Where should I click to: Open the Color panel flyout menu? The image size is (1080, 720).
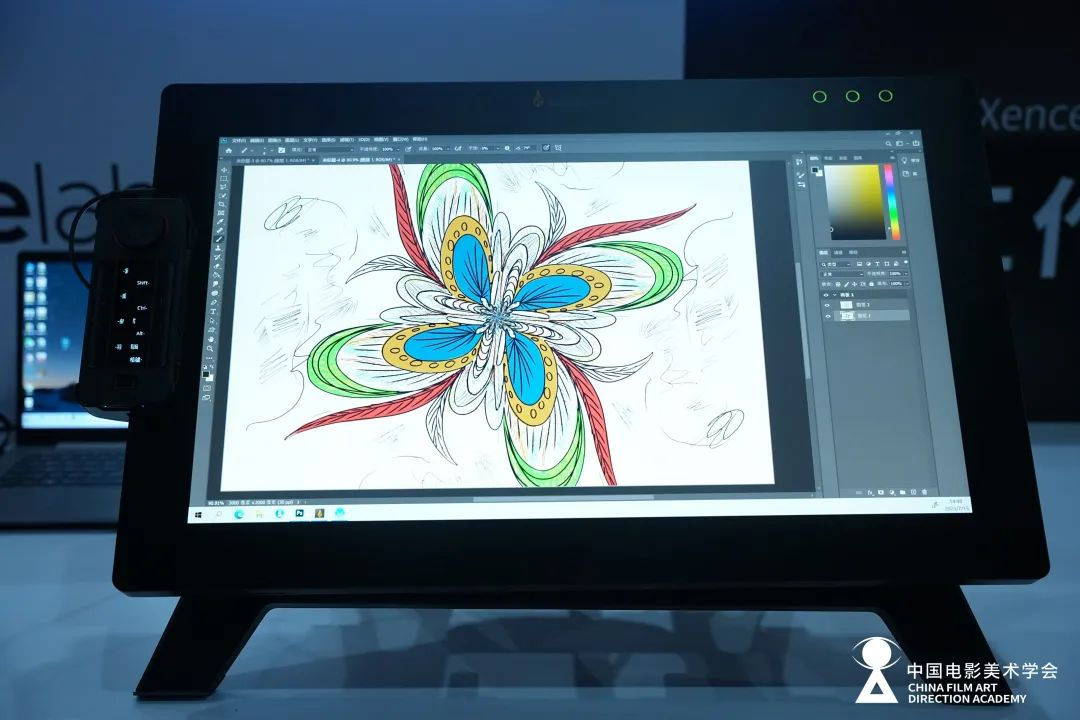pyautogui.click(x=893, y=158)
